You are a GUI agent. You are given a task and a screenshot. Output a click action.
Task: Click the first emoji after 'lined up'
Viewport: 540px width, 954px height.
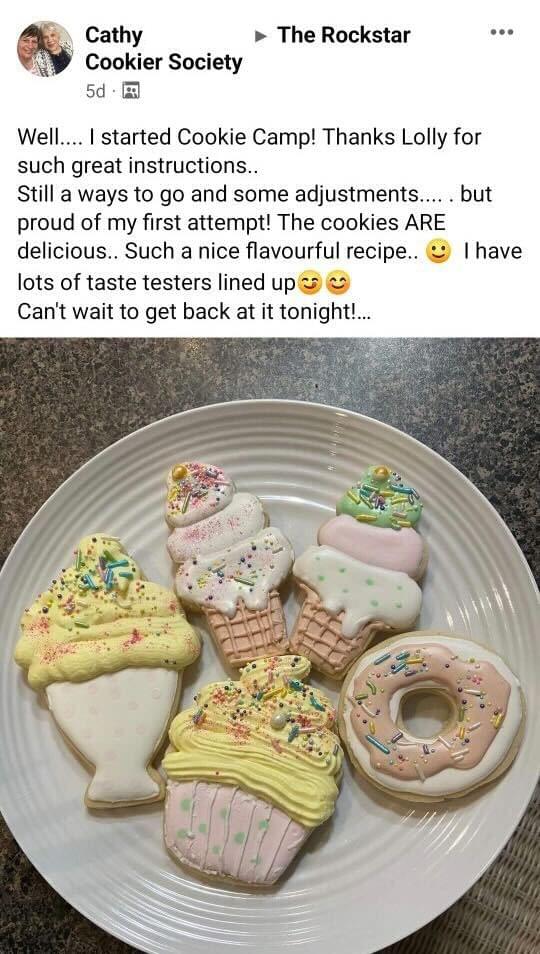pos(310,283)
